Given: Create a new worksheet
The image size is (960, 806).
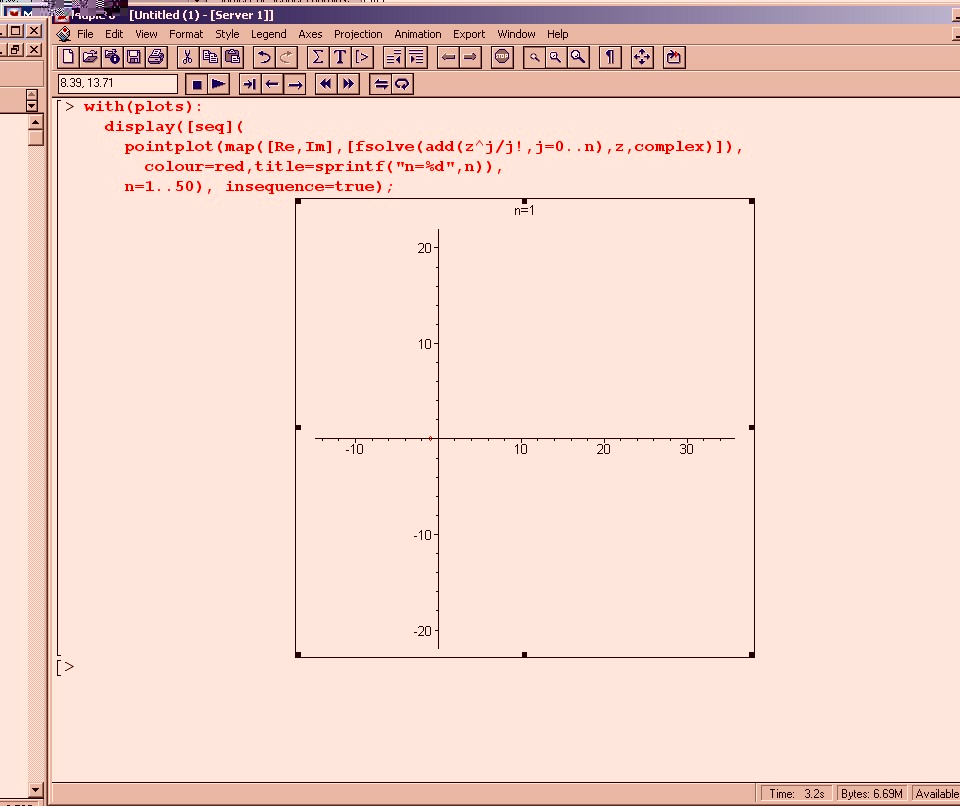Looking at the screenshot, I should pyautogui.click(x=68, y=58).
